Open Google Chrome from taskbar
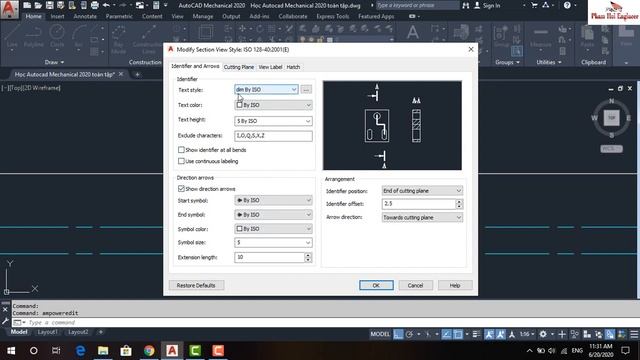Screen dimensions: 640x360 coord(149,351)
